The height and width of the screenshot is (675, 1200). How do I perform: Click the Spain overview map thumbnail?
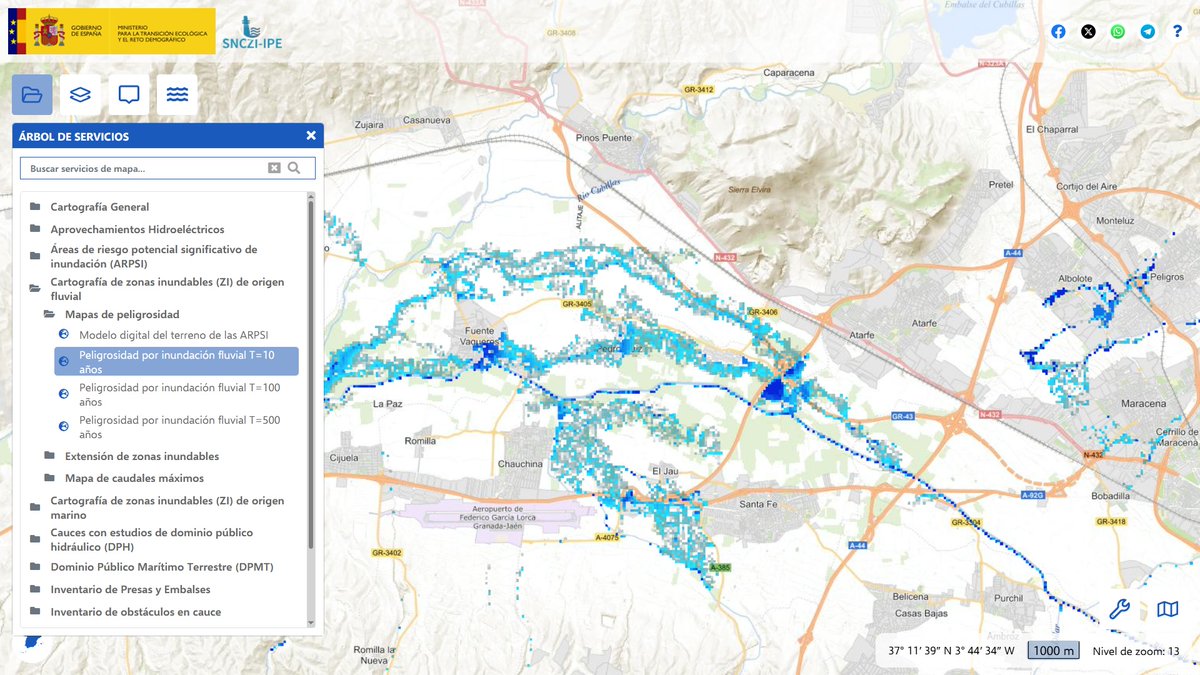click(x=33, y=643)
